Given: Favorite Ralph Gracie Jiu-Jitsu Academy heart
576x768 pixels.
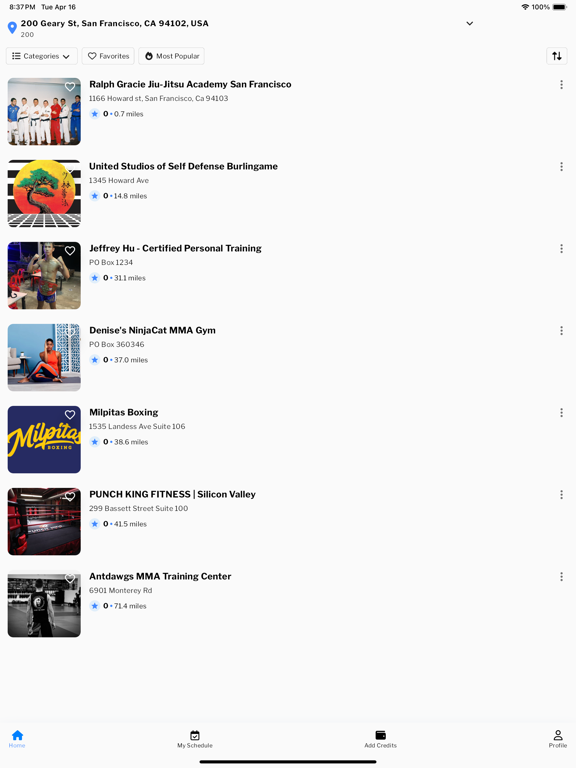Looking at the screenshot, I should (70, 87).
